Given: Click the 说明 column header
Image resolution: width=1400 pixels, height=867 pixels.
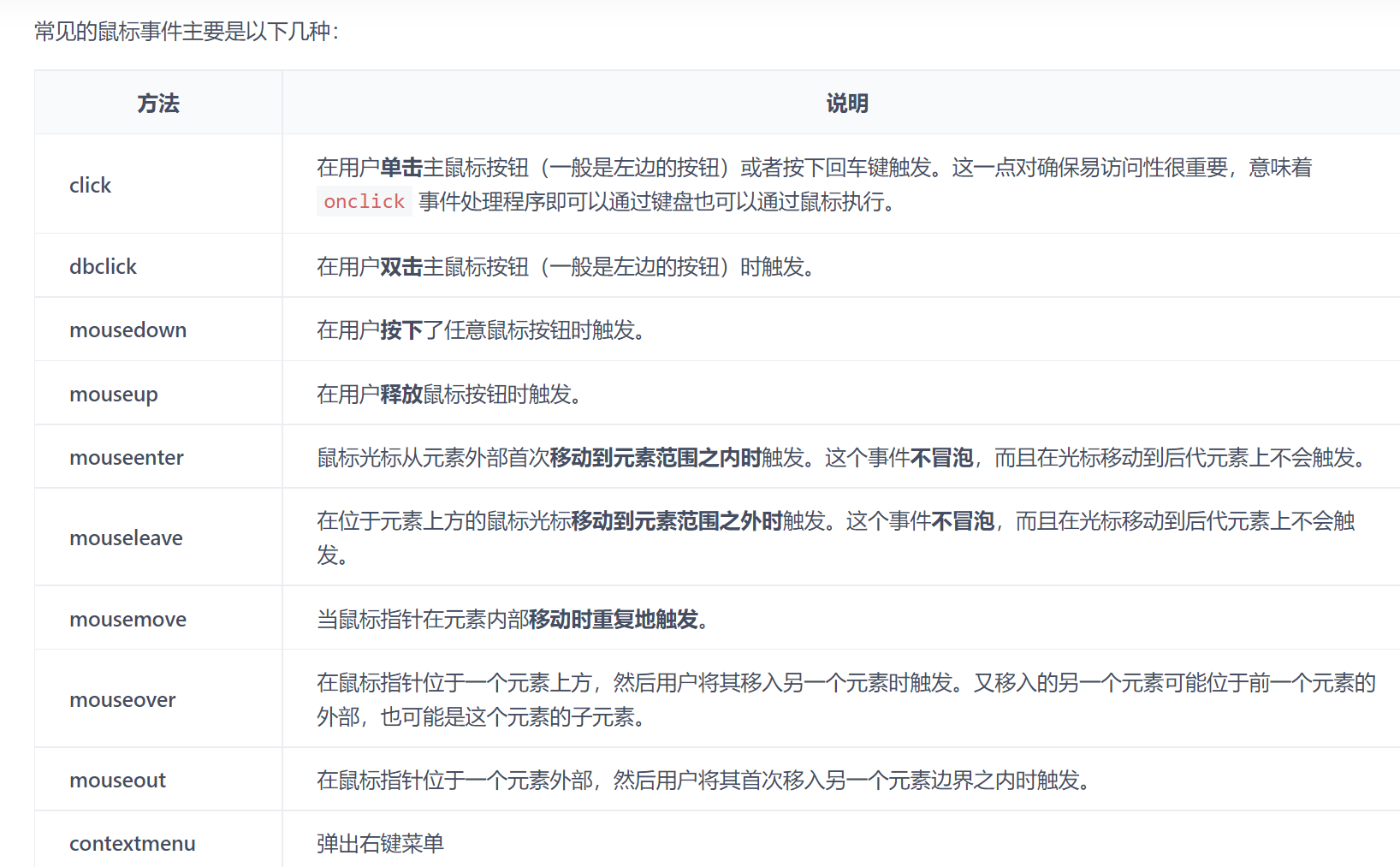Looking at the screenshot, I should point(846,104).
